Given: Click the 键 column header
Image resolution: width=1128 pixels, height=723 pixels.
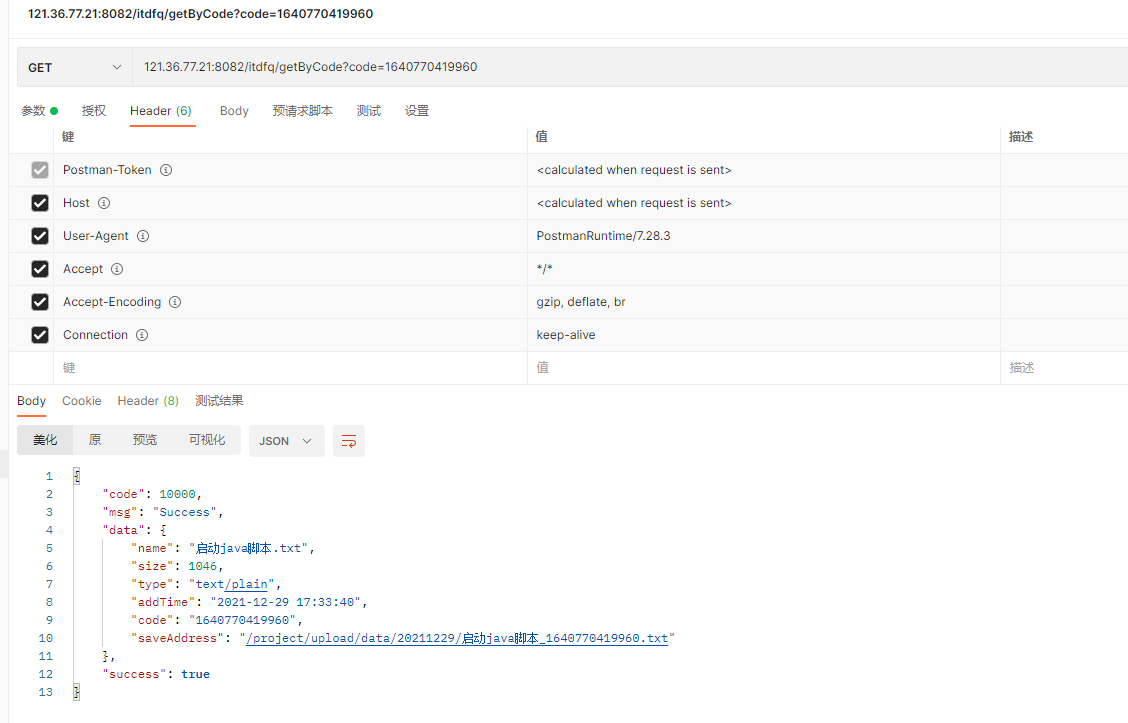Looking at the screenshot, I should click(x=68, y=137).
